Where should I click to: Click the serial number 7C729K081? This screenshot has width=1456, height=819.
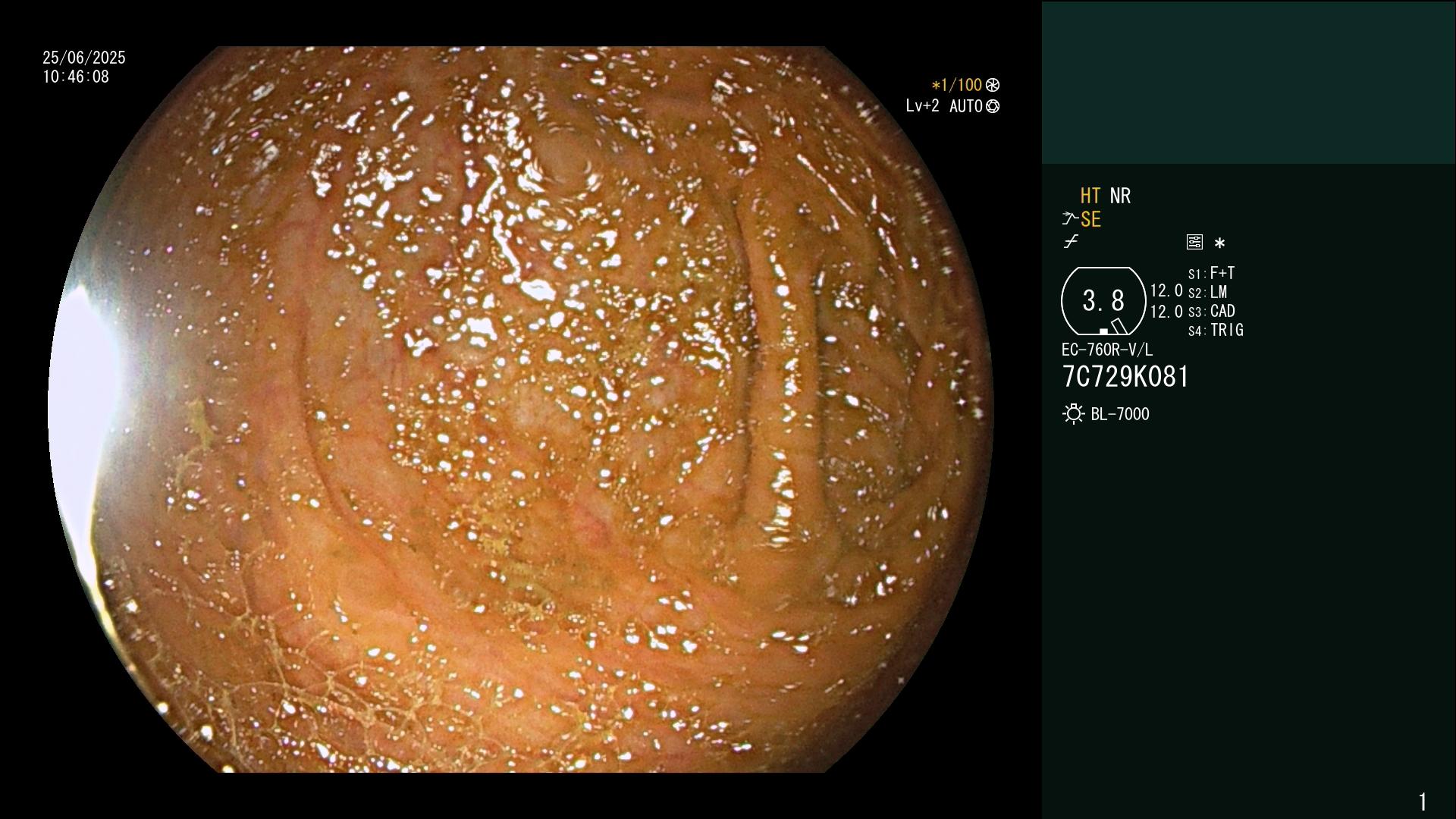coord(1125,377)
